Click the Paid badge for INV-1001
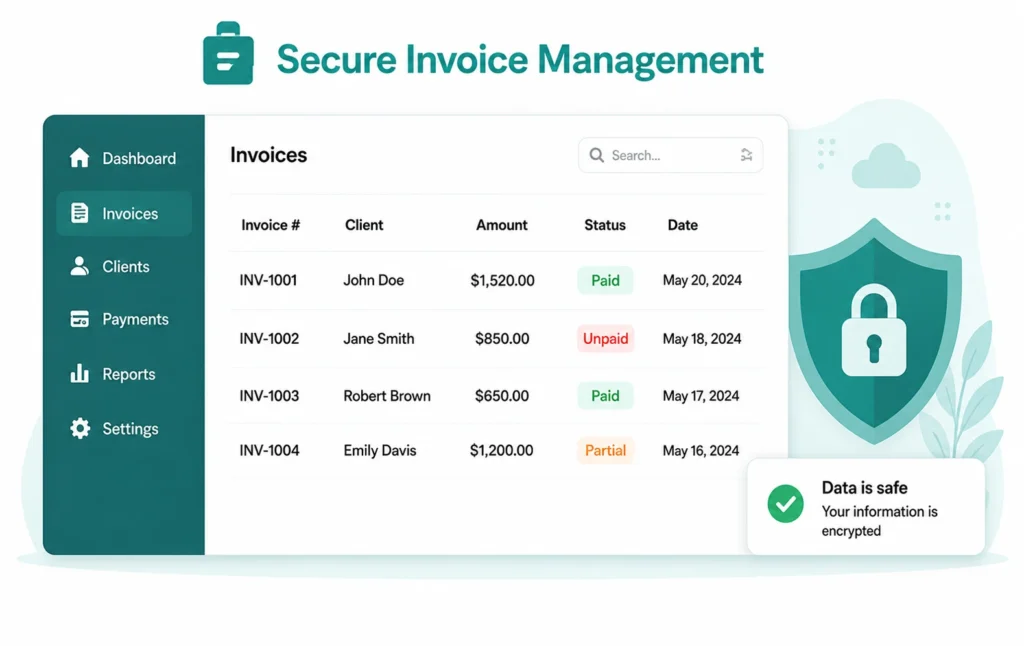Screen dimensions: 1024x646 tap(605, 280)
